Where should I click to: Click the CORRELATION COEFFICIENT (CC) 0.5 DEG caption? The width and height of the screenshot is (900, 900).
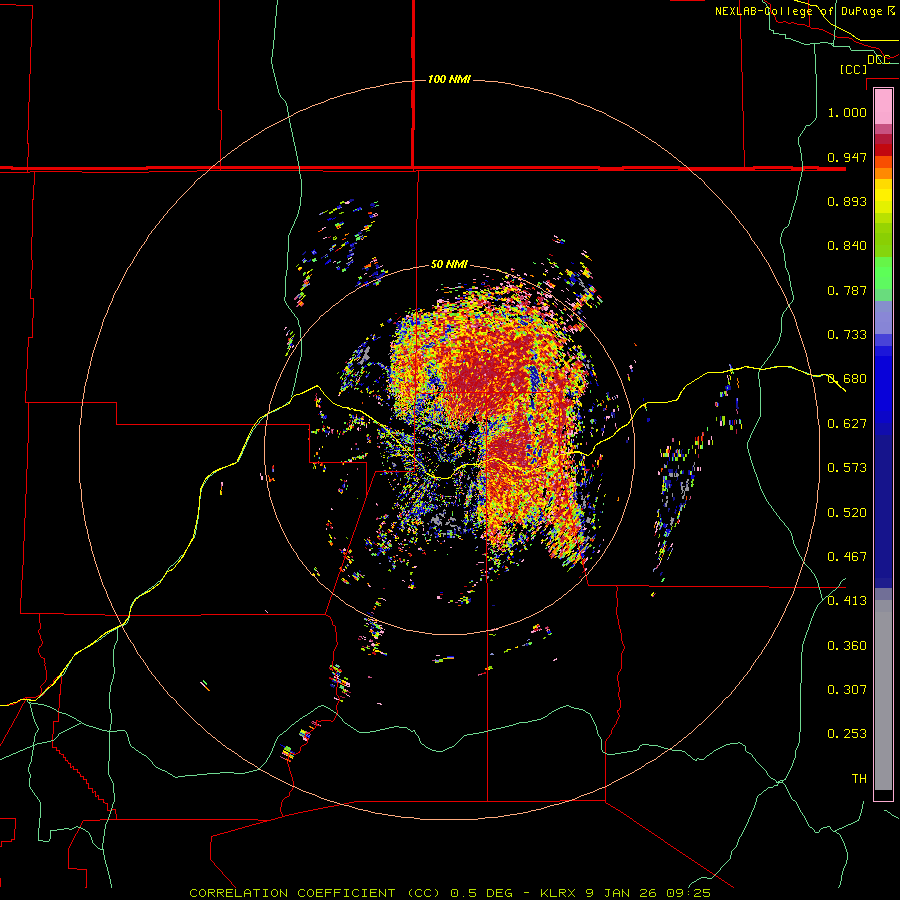pos(352,893)
